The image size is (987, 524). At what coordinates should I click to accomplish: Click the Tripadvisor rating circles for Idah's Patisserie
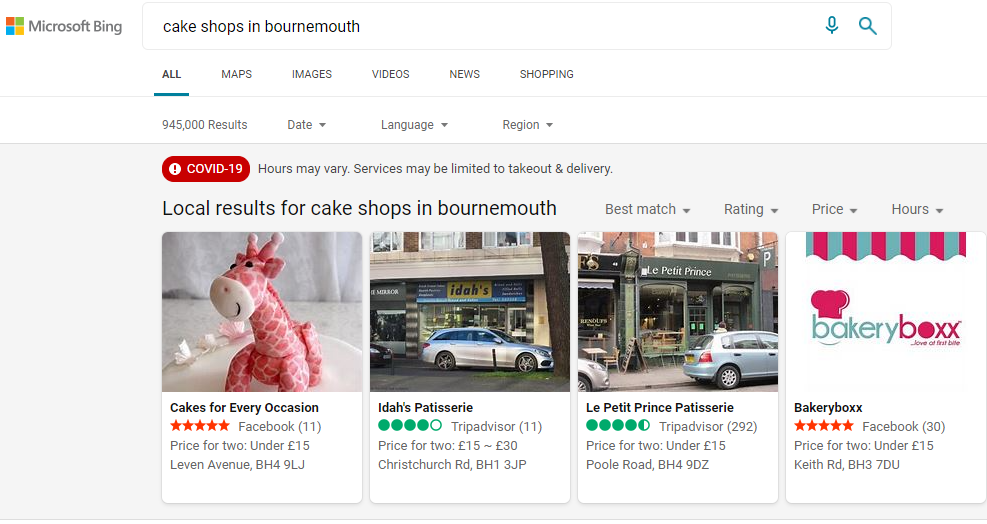point(410,426)
